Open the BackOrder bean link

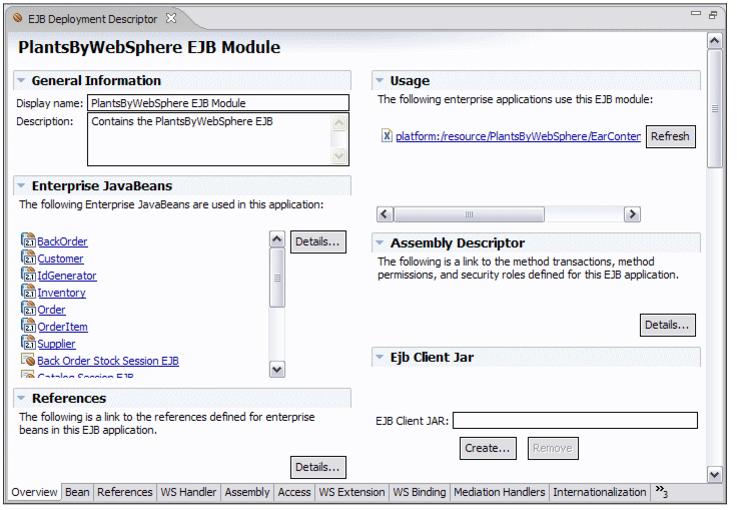pyautogui.click(x=63, y=242)
